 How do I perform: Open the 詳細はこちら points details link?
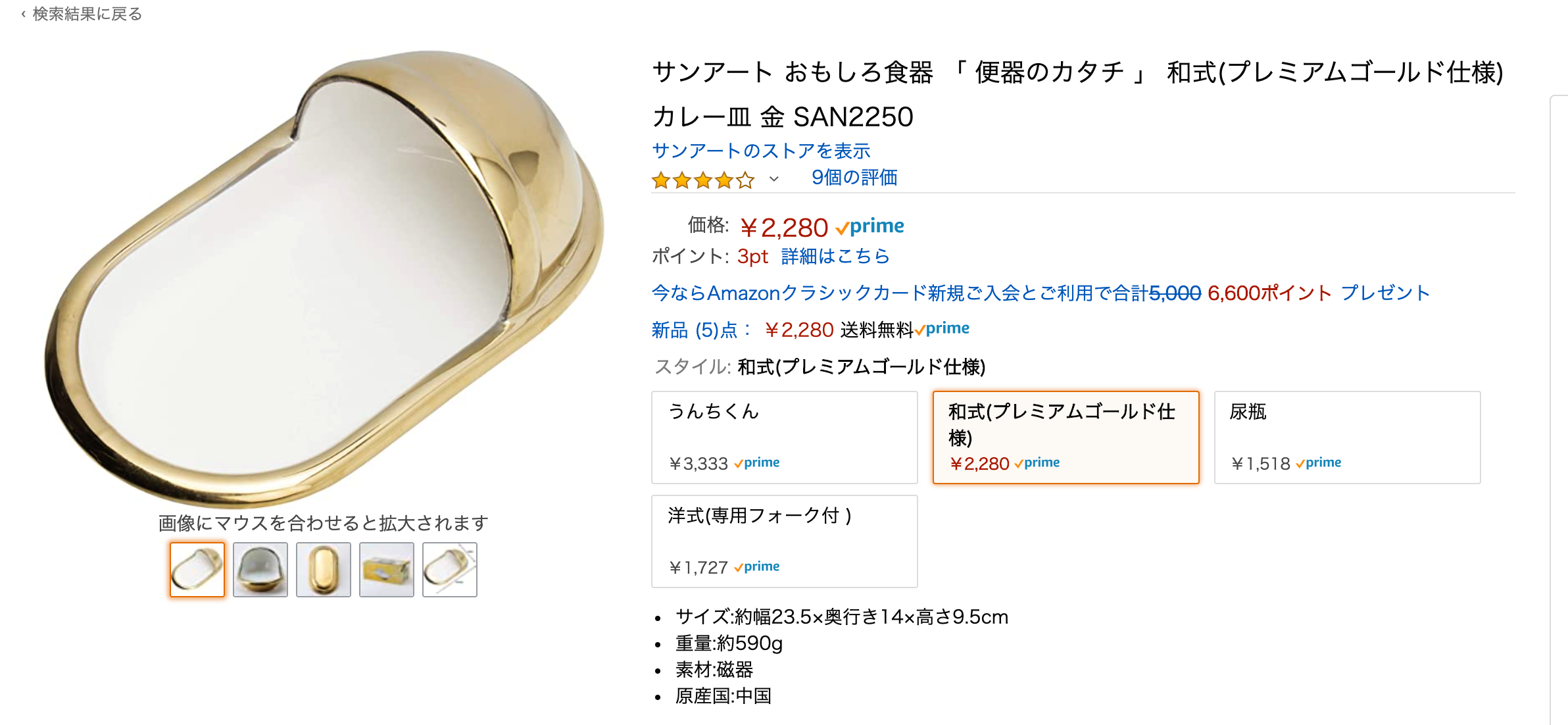(x=835, y=256)
